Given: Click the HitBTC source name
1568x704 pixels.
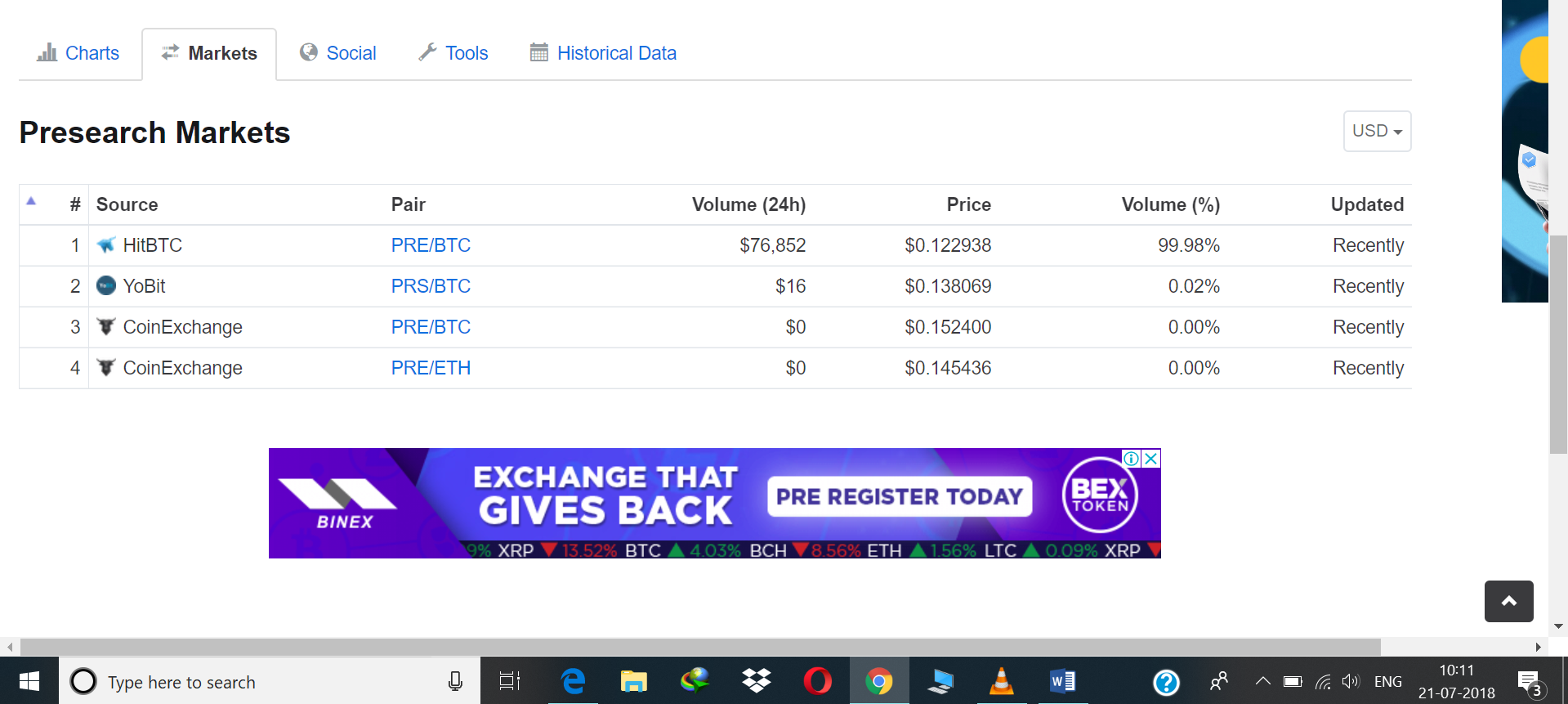Looking at the screenshot, I should pos(152,245).
